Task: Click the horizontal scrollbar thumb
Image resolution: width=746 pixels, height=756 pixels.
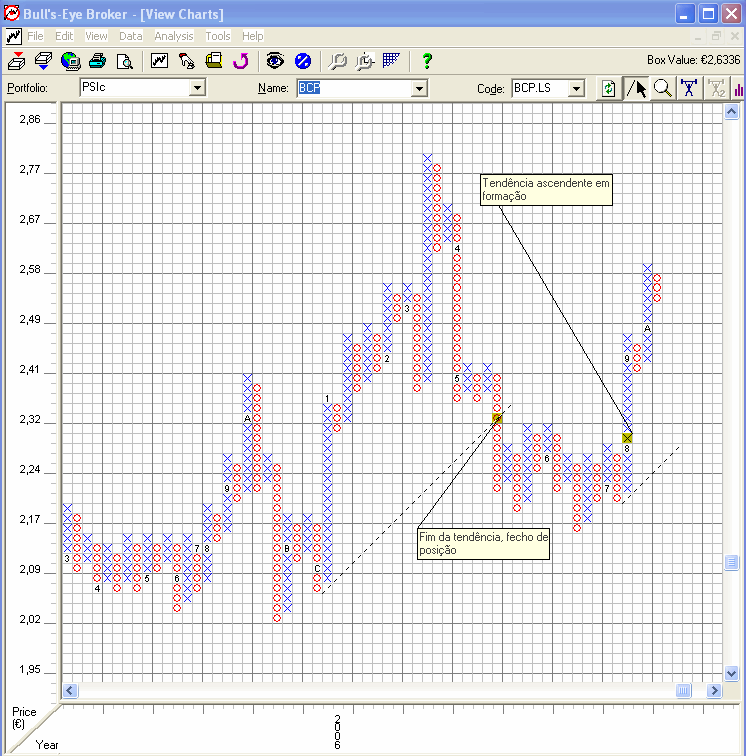Action: click(683, 690)
